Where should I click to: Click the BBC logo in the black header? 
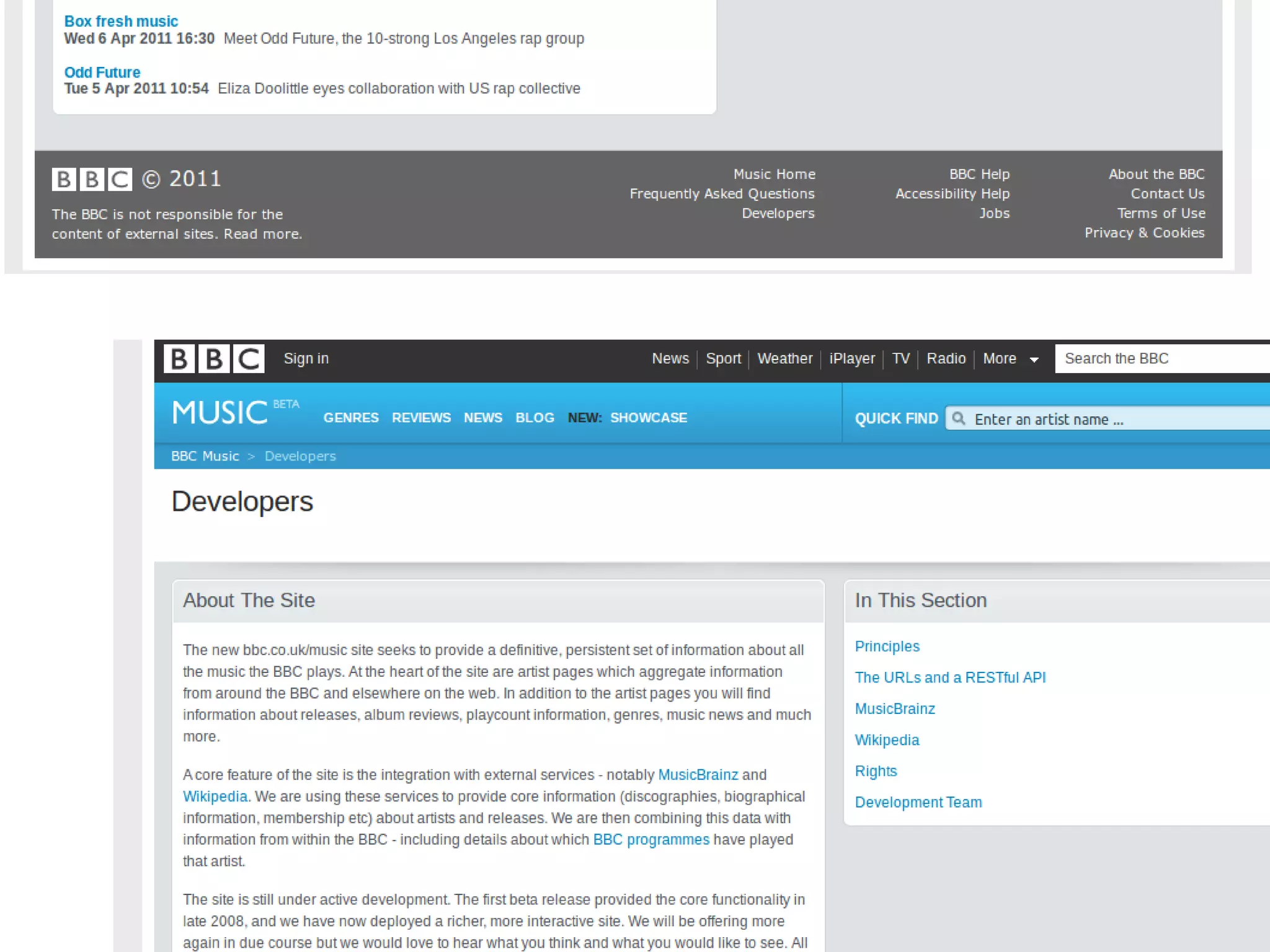pyautogui.click(x=214, y=359)
